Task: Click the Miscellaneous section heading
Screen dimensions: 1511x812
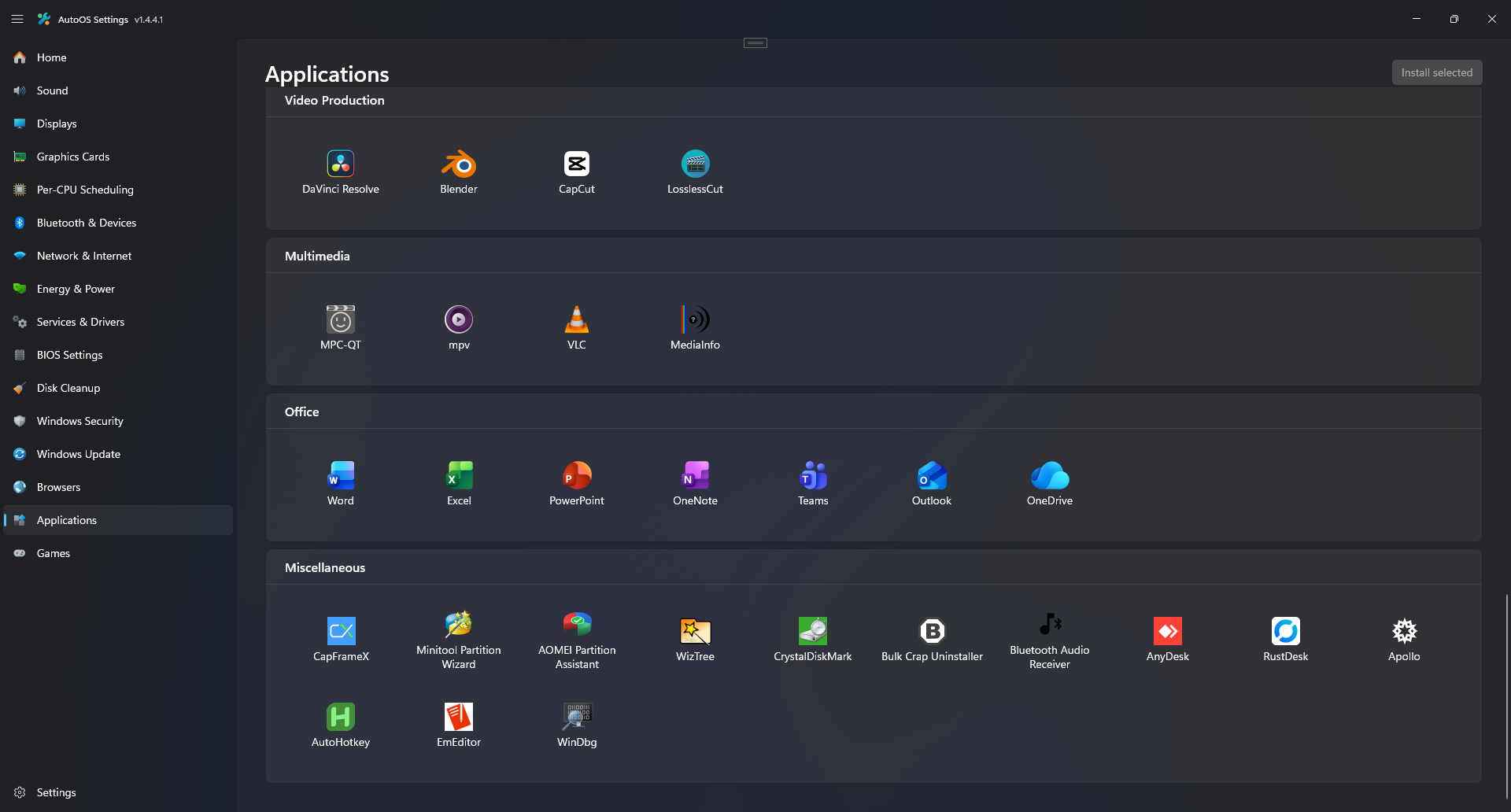Action: 325,568
